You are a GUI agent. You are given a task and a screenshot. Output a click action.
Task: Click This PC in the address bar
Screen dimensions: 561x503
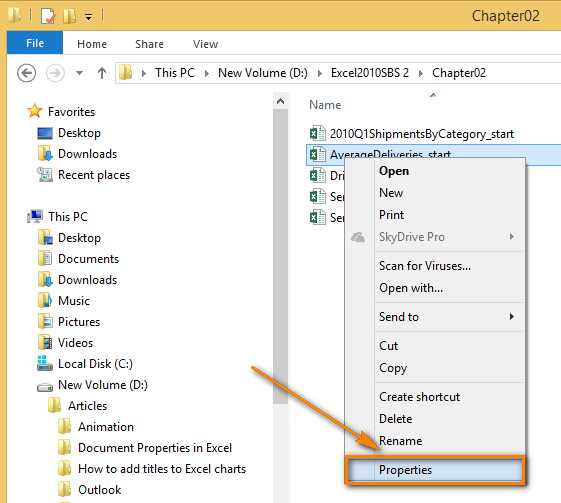coord(175,73)
